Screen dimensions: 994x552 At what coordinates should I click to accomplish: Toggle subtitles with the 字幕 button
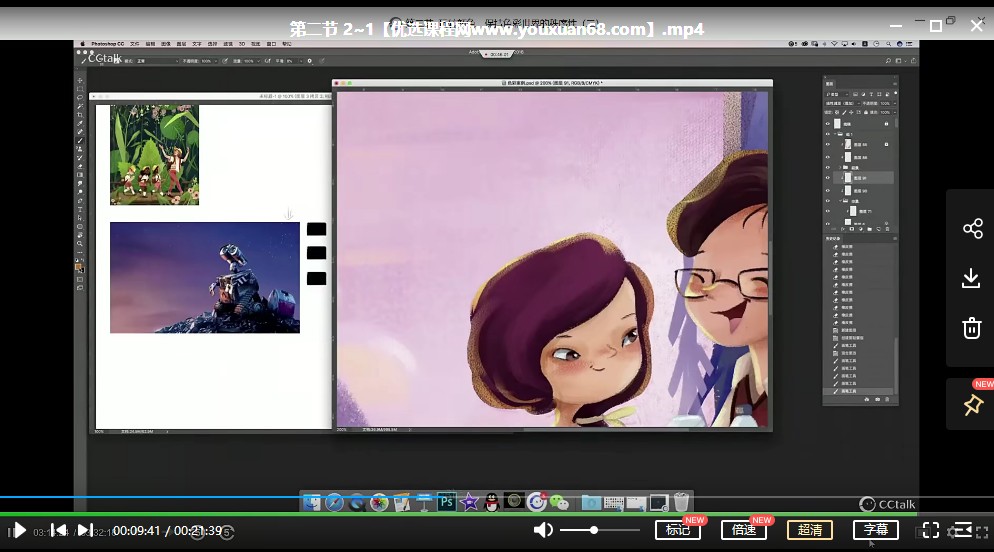pyautogui.click(x=875, y=530)
